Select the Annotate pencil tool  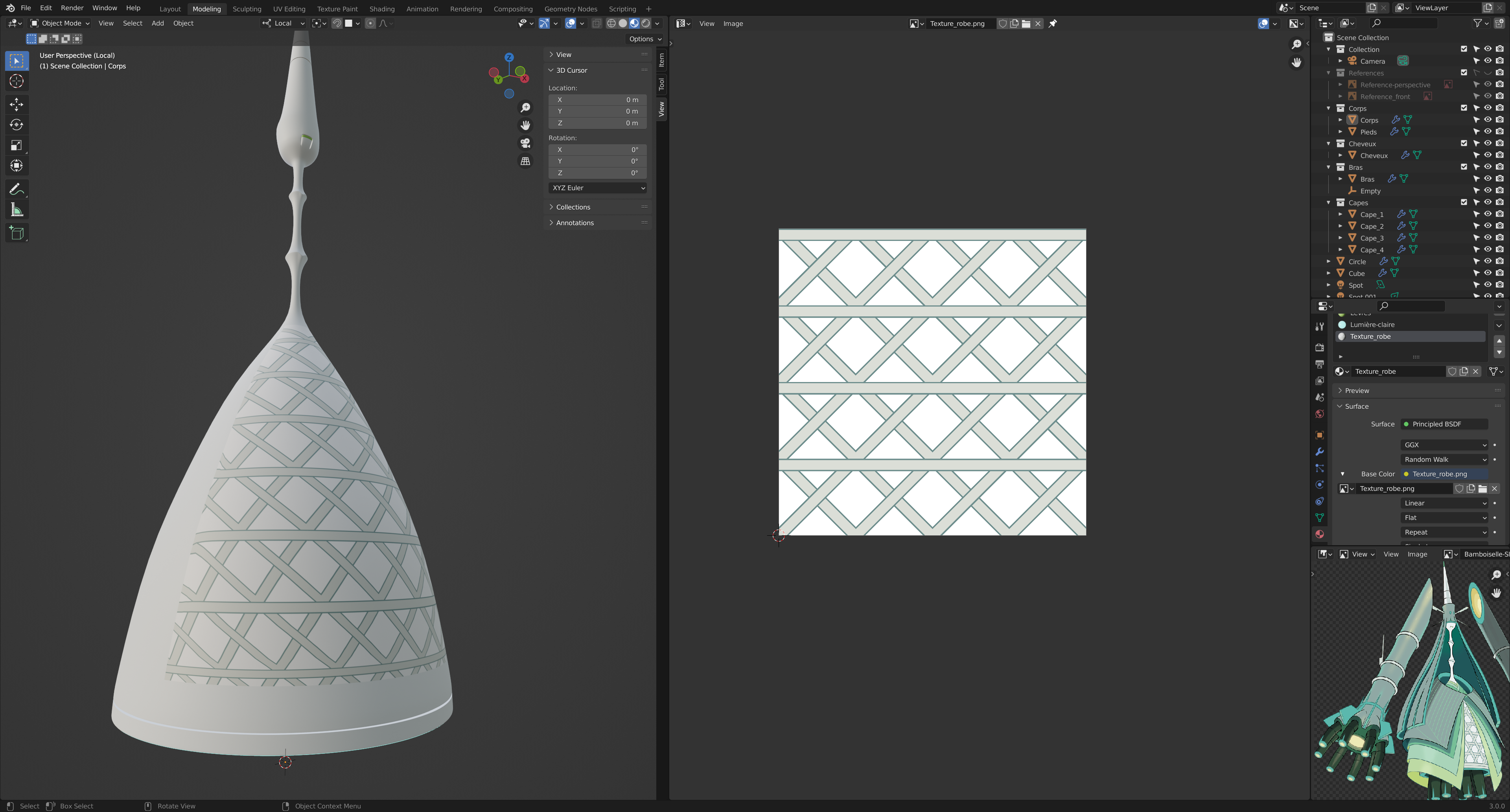[17, 189]
